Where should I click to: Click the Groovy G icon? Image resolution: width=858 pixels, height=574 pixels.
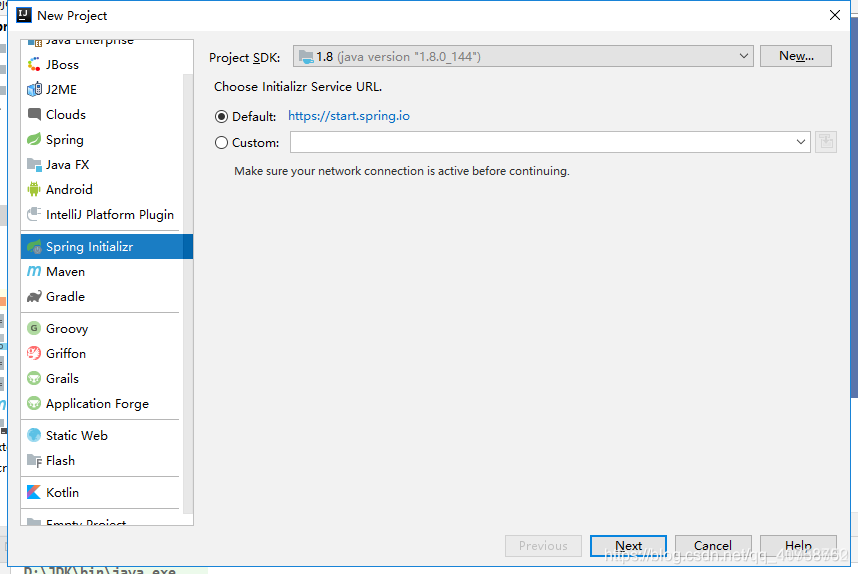(x=34, y=328)
